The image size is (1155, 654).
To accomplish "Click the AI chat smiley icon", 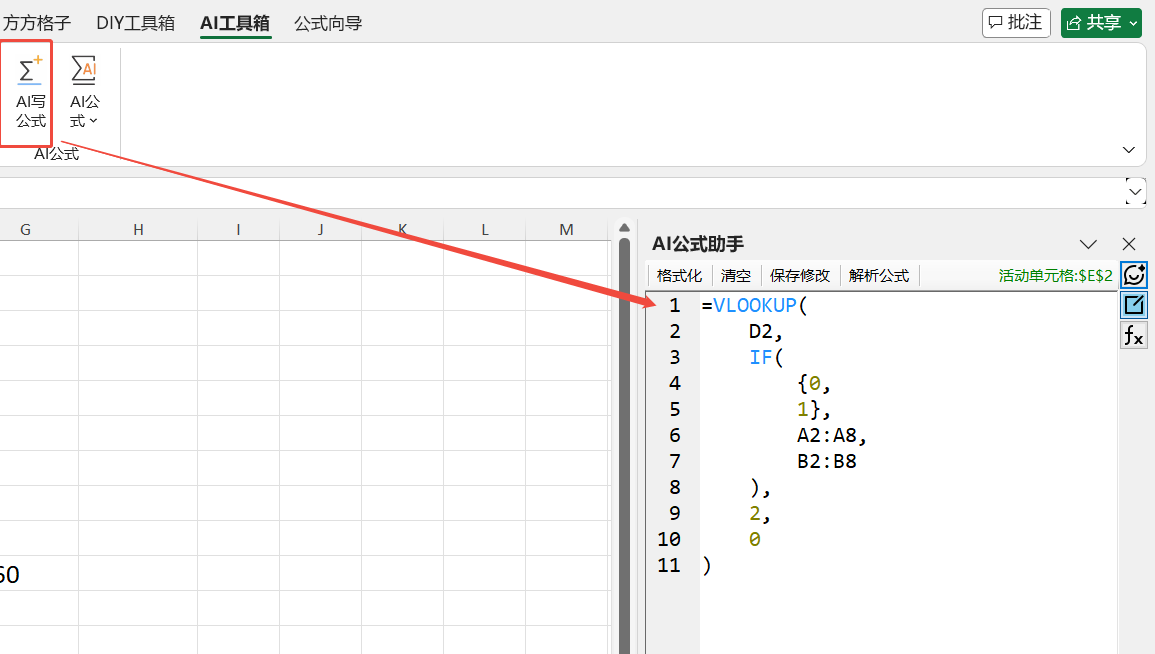I will [1134, 275].
